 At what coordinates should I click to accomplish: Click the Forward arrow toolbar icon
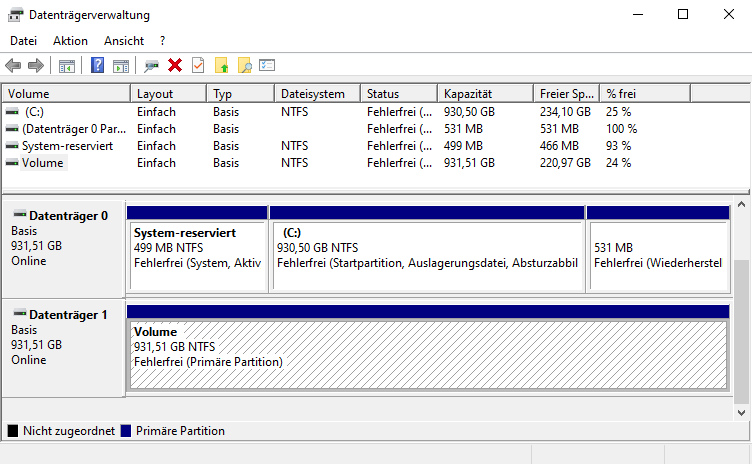(36, 65)
